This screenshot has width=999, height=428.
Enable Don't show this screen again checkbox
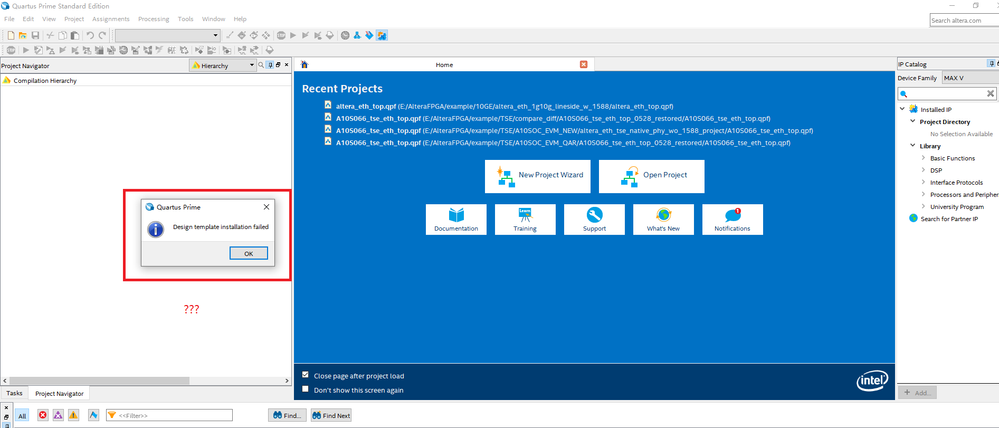(306, 389)
